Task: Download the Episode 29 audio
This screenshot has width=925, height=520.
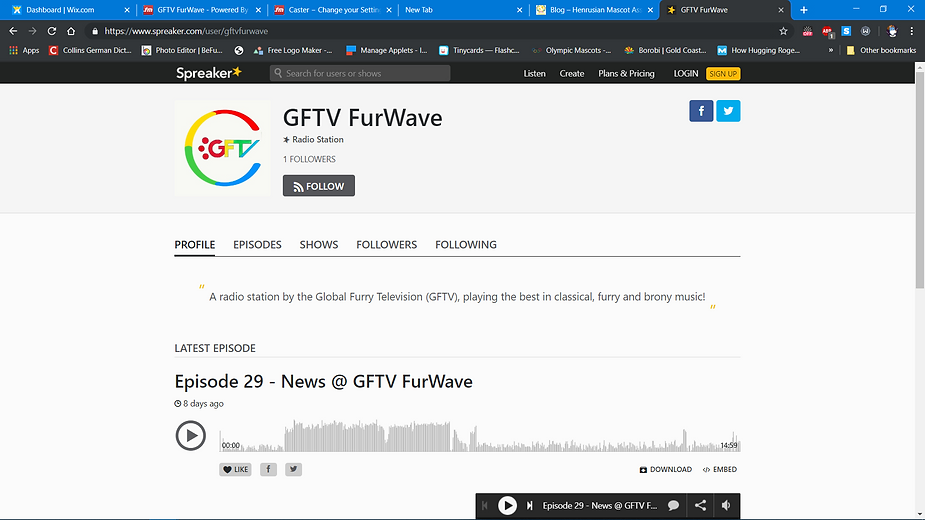Action: pyautogui.click(x=665, y=469)
